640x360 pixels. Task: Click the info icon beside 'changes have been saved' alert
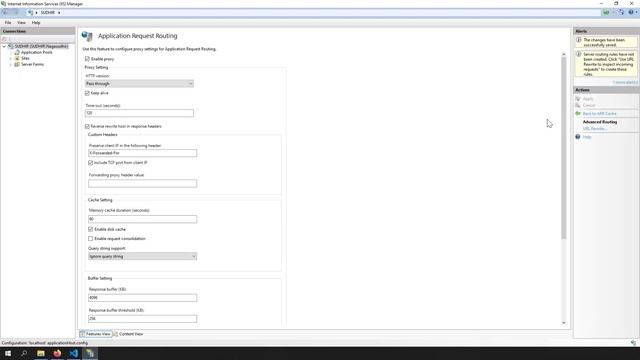pos(579,40)
